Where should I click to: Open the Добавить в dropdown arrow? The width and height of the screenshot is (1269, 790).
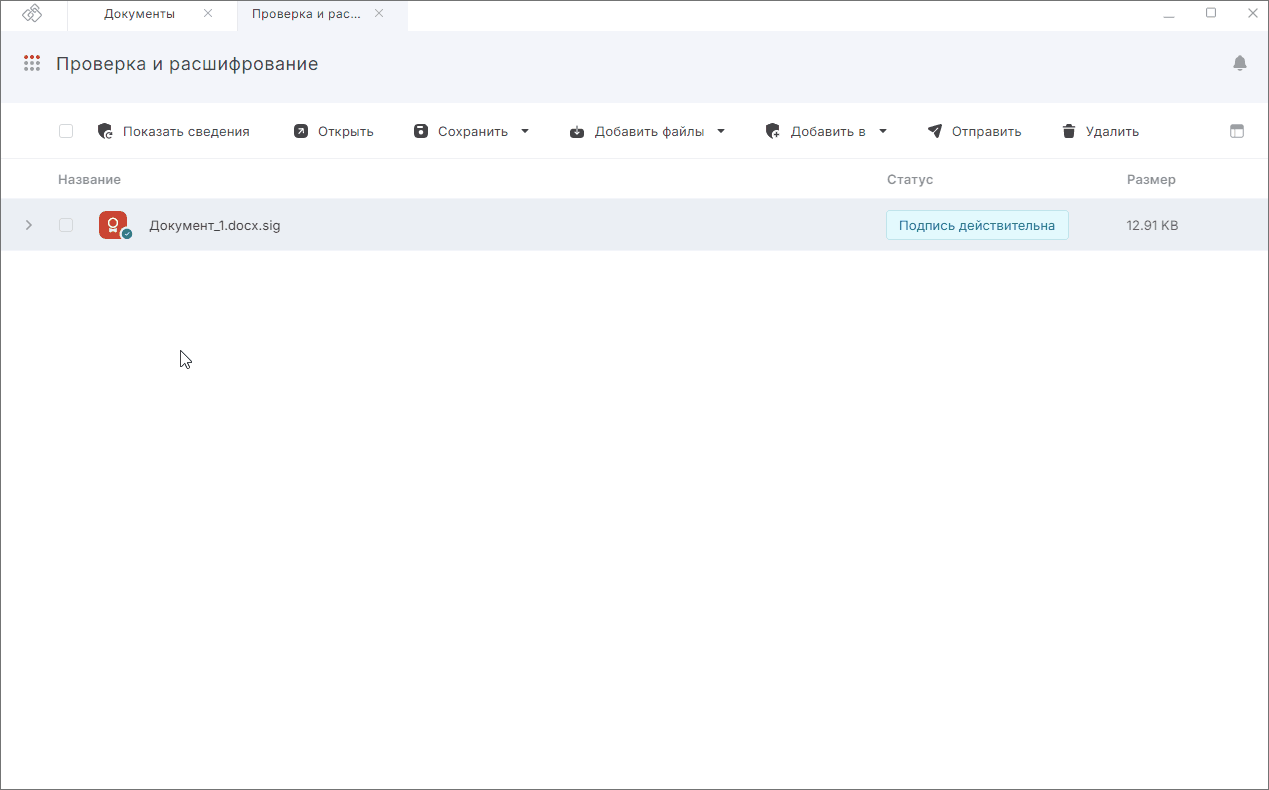point(883,131)
